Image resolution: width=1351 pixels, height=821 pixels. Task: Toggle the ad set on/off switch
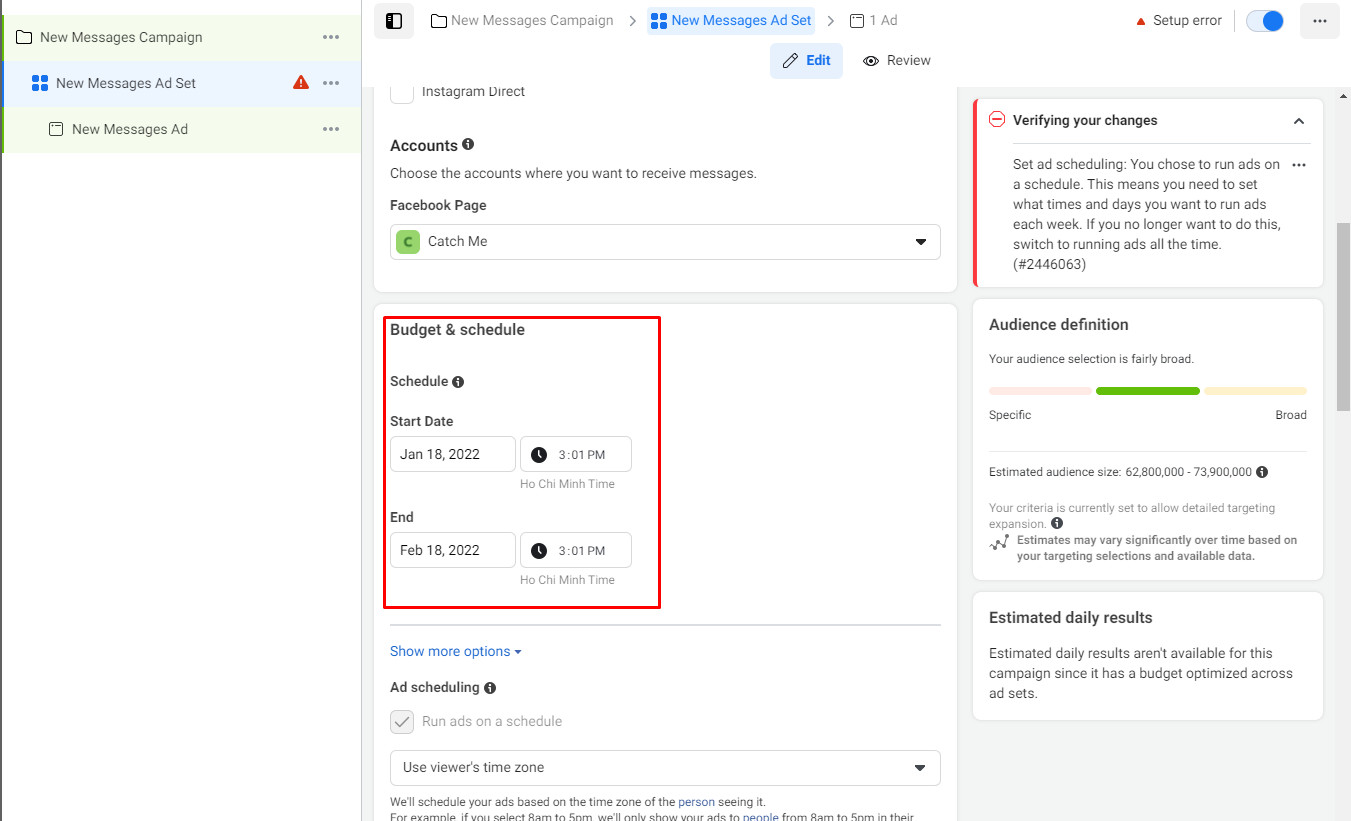tap(1265, 21)
